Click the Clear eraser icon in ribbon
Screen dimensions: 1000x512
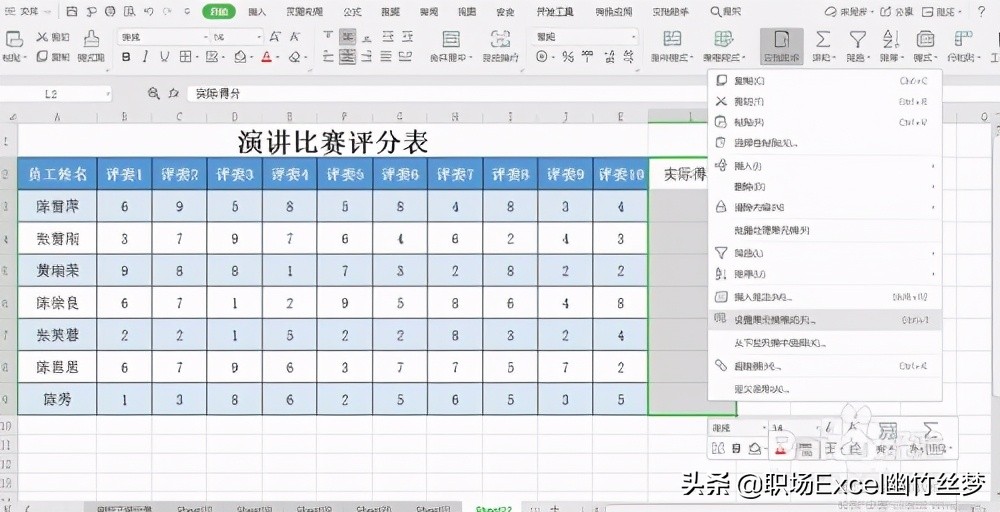(x=294, y=57)
